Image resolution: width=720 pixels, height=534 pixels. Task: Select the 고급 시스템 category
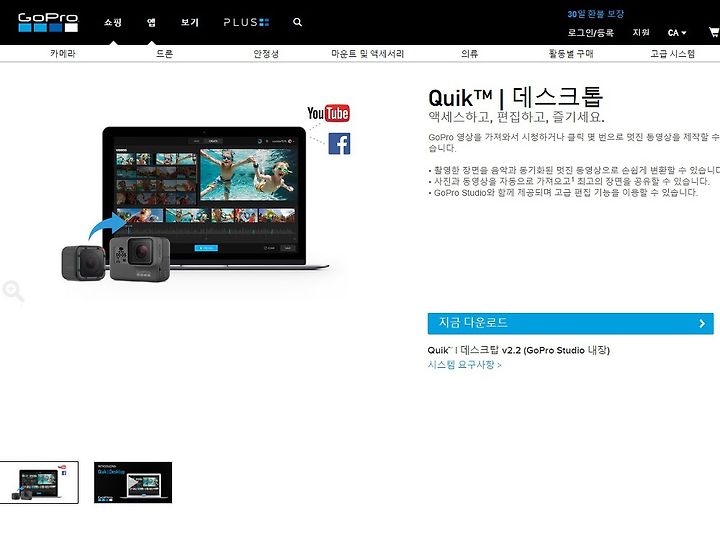tap(672, 54)
